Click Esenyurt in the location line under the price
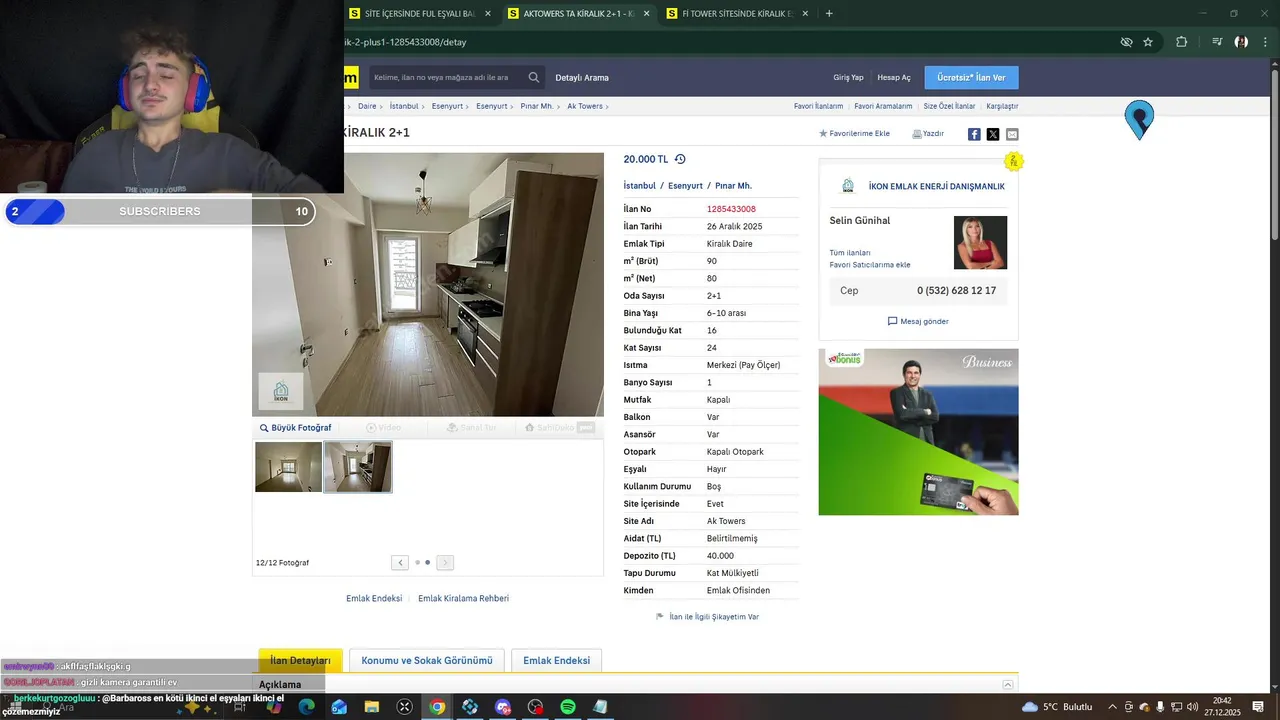 click(x=685, y=186)
